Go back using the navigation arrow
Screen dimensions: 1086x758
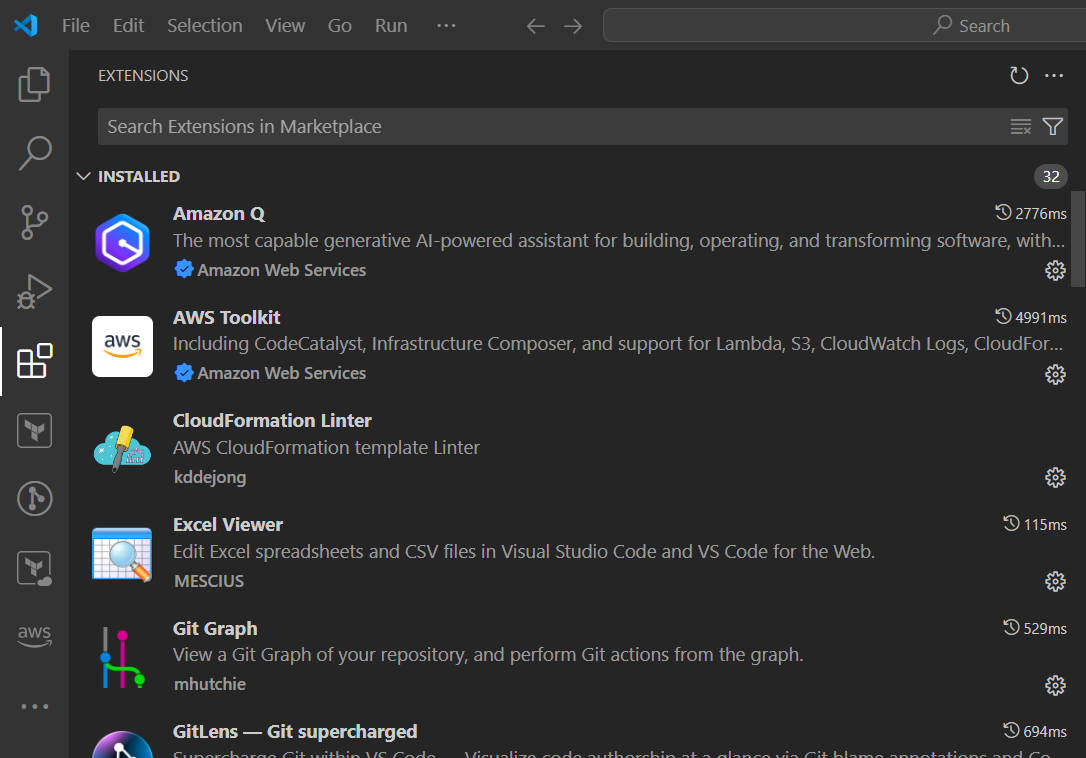click(536, 26)
